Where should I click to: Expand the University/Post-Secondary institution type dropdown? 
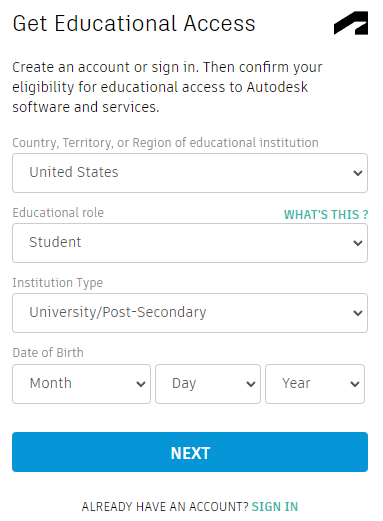[190, 313]
